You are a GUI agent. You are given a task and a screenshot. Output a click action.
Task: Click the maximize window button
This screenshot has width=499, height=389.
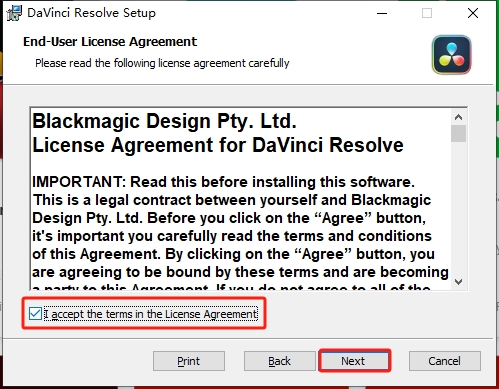pyautogui.click(x=427, y=13)
